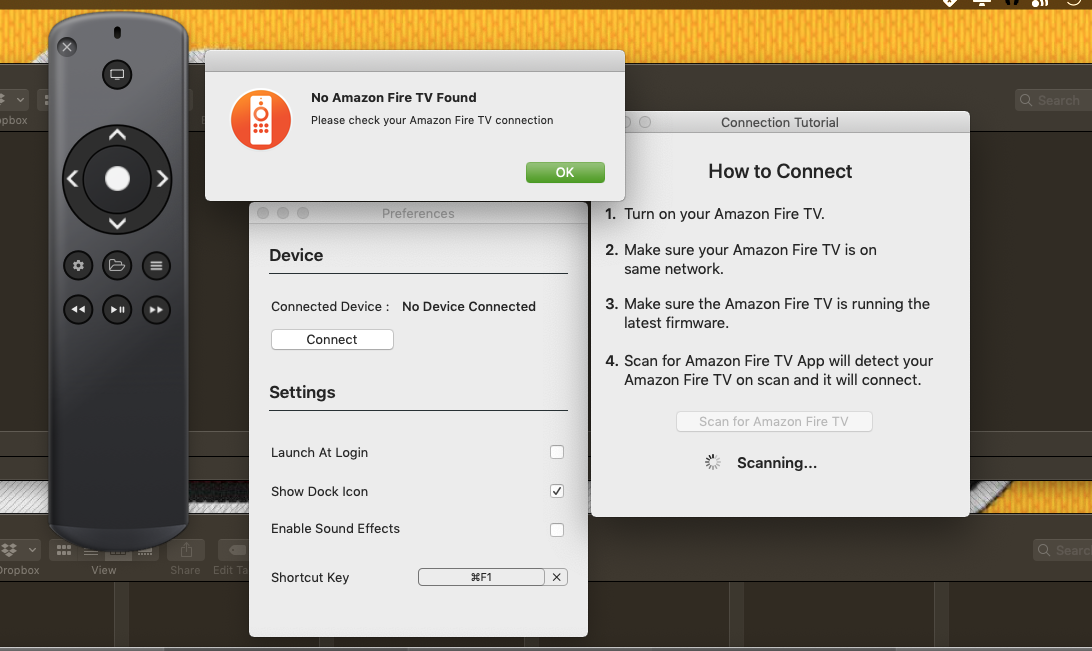
Task: Click the "No Amazon Fire TV Found" alert title
Action: pyautogui.click(x=393, y=97)
